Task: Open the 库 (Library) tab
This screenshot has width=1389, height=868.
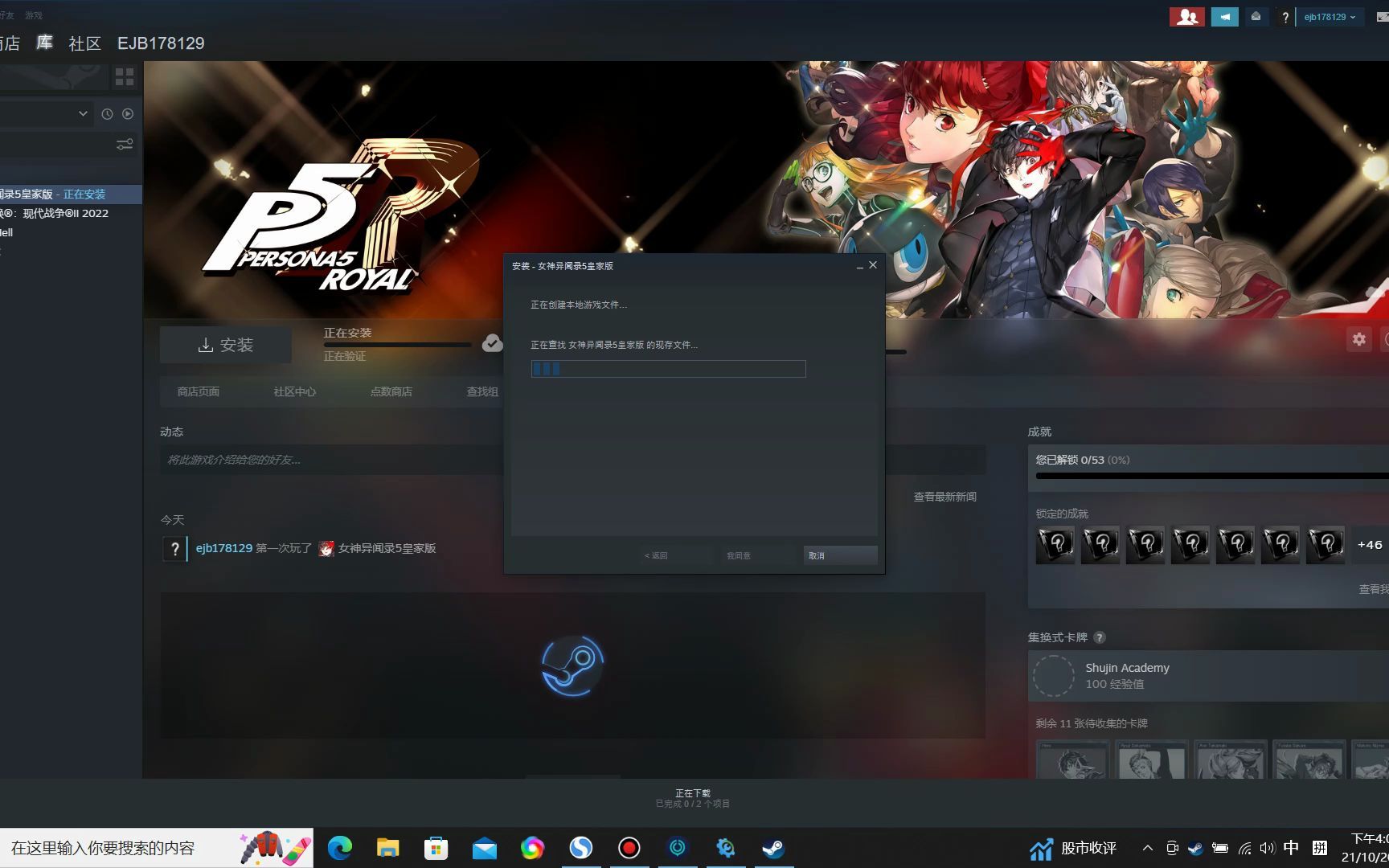Action: [x=44, y=43]
